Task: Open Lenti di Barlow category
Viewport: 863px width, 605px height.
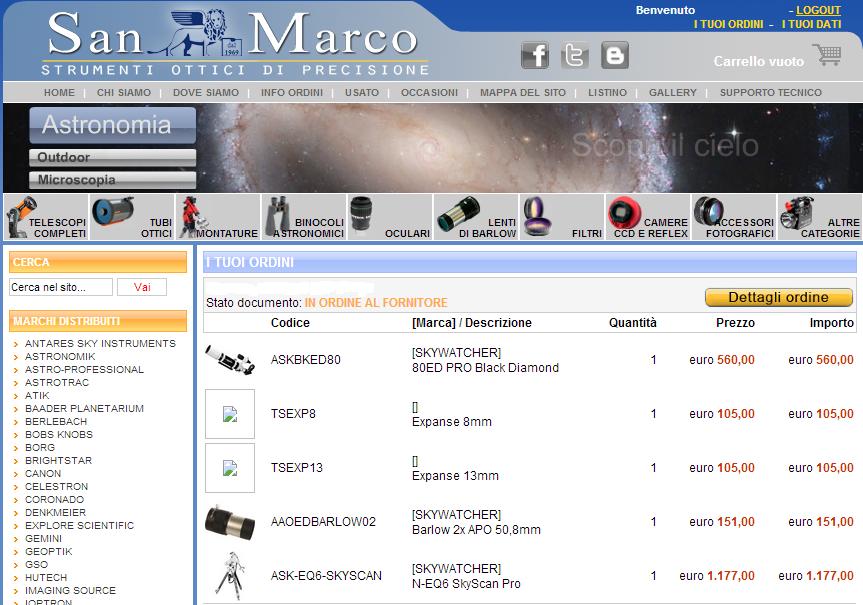Action: click(476, 217)
